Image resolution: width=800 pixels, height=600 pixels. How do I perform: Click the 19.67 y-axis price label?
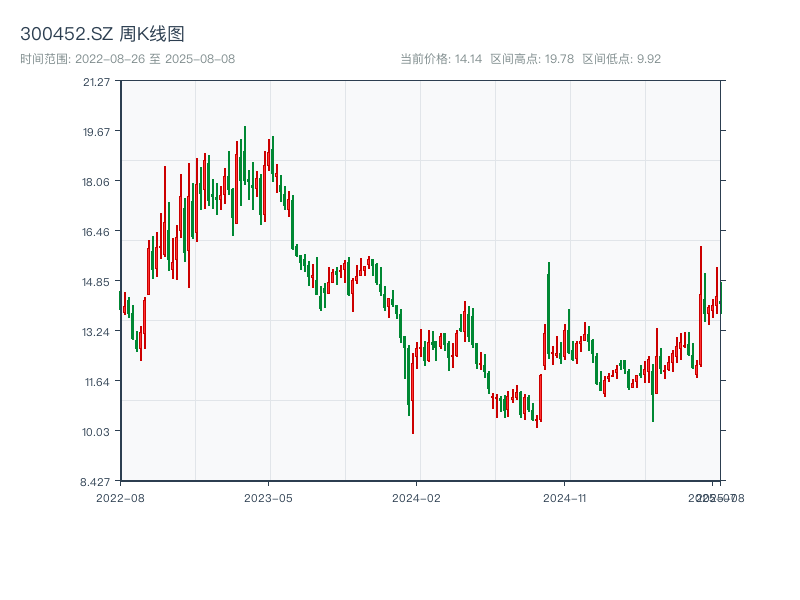[97, 131]
